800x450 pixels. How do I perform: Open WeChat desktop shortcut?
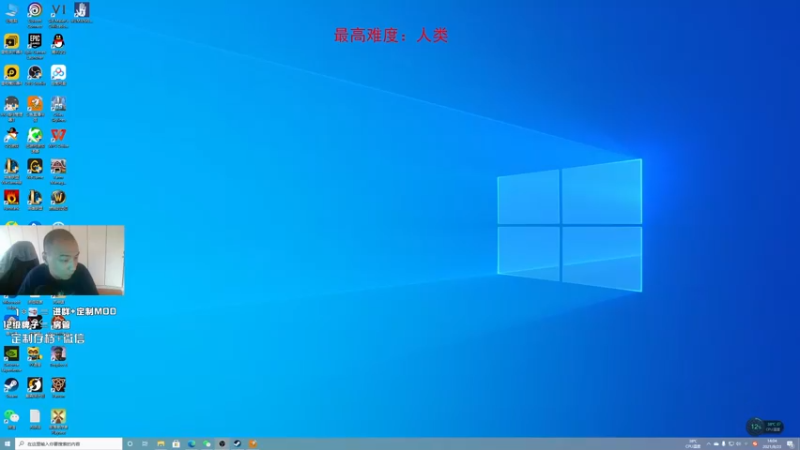11,418
